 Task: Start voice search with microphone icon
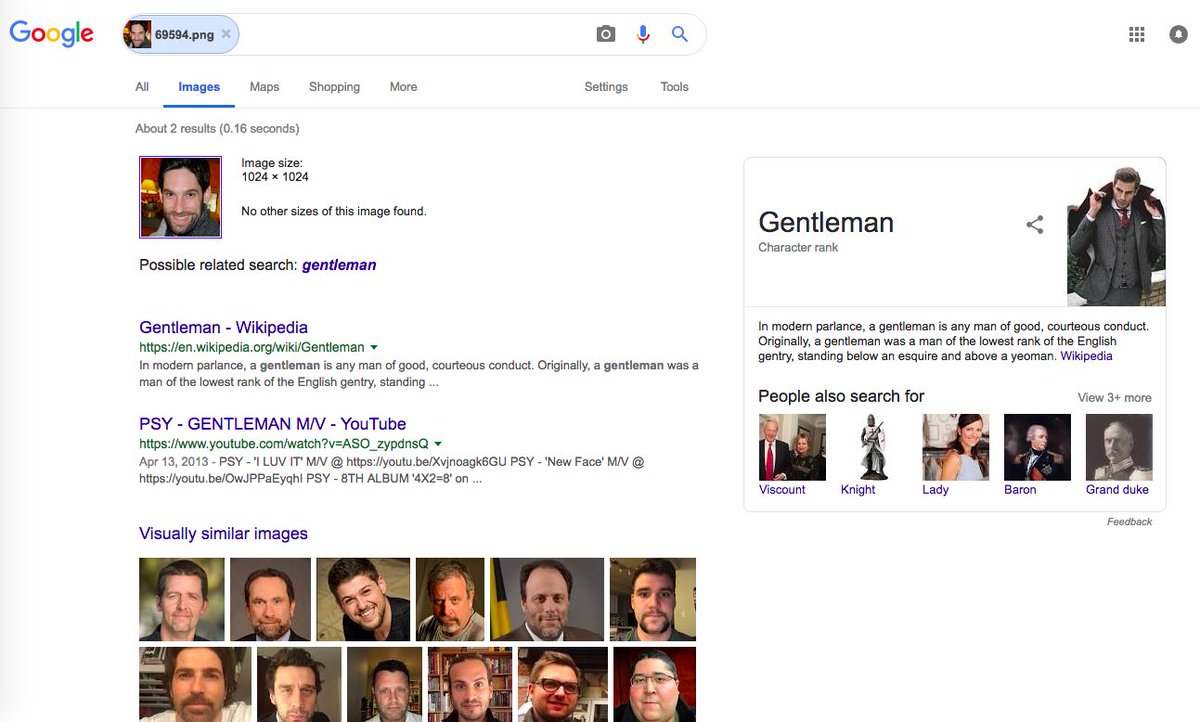(x=643, y=34)
